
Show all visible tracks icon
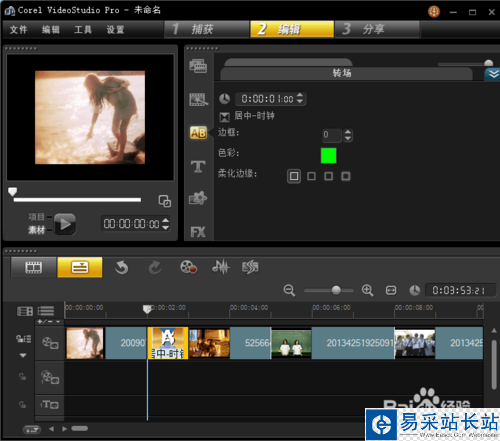coord(25,311)
